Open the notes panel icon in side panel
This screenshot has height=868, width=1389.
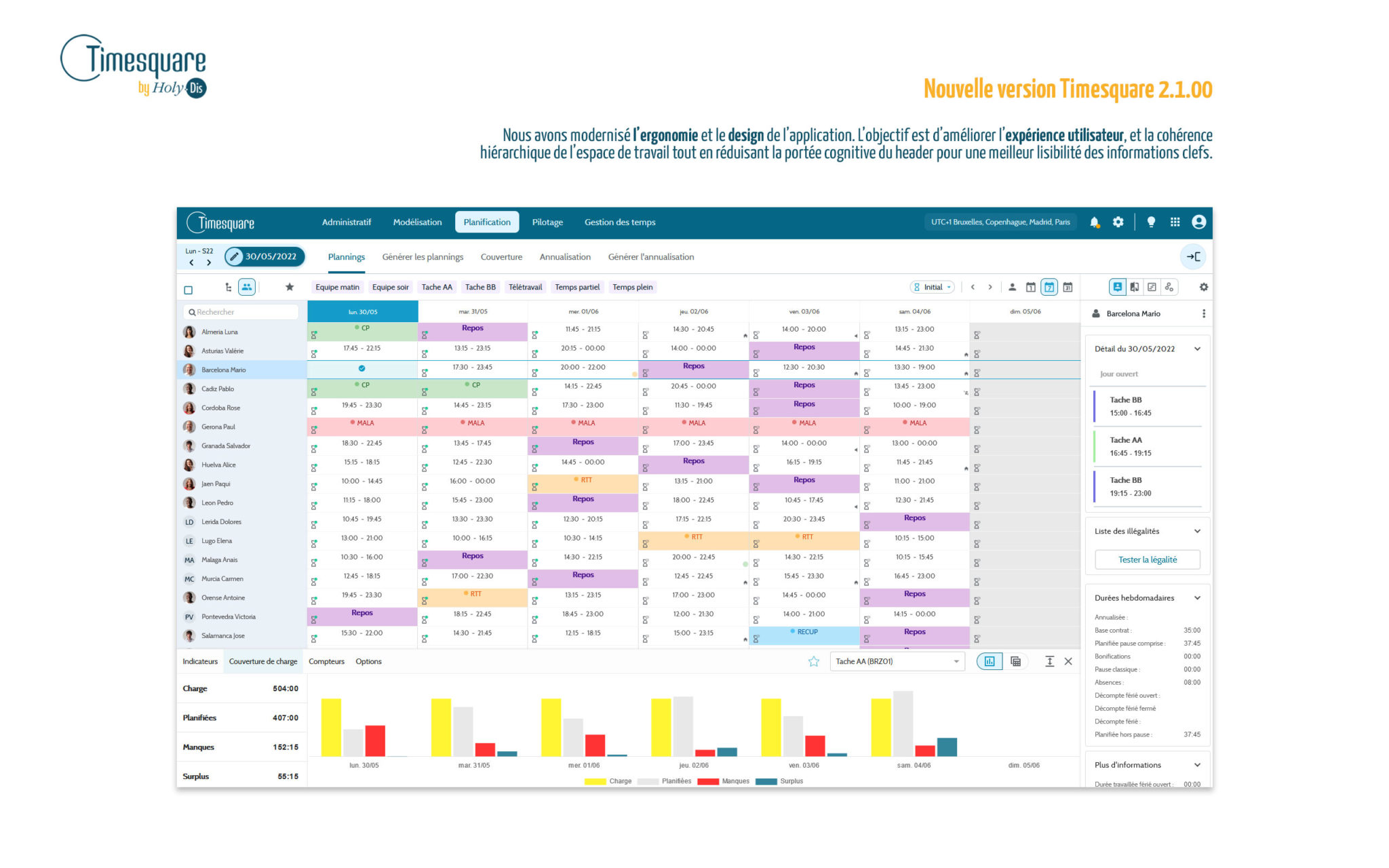[x=1152, y=287]
